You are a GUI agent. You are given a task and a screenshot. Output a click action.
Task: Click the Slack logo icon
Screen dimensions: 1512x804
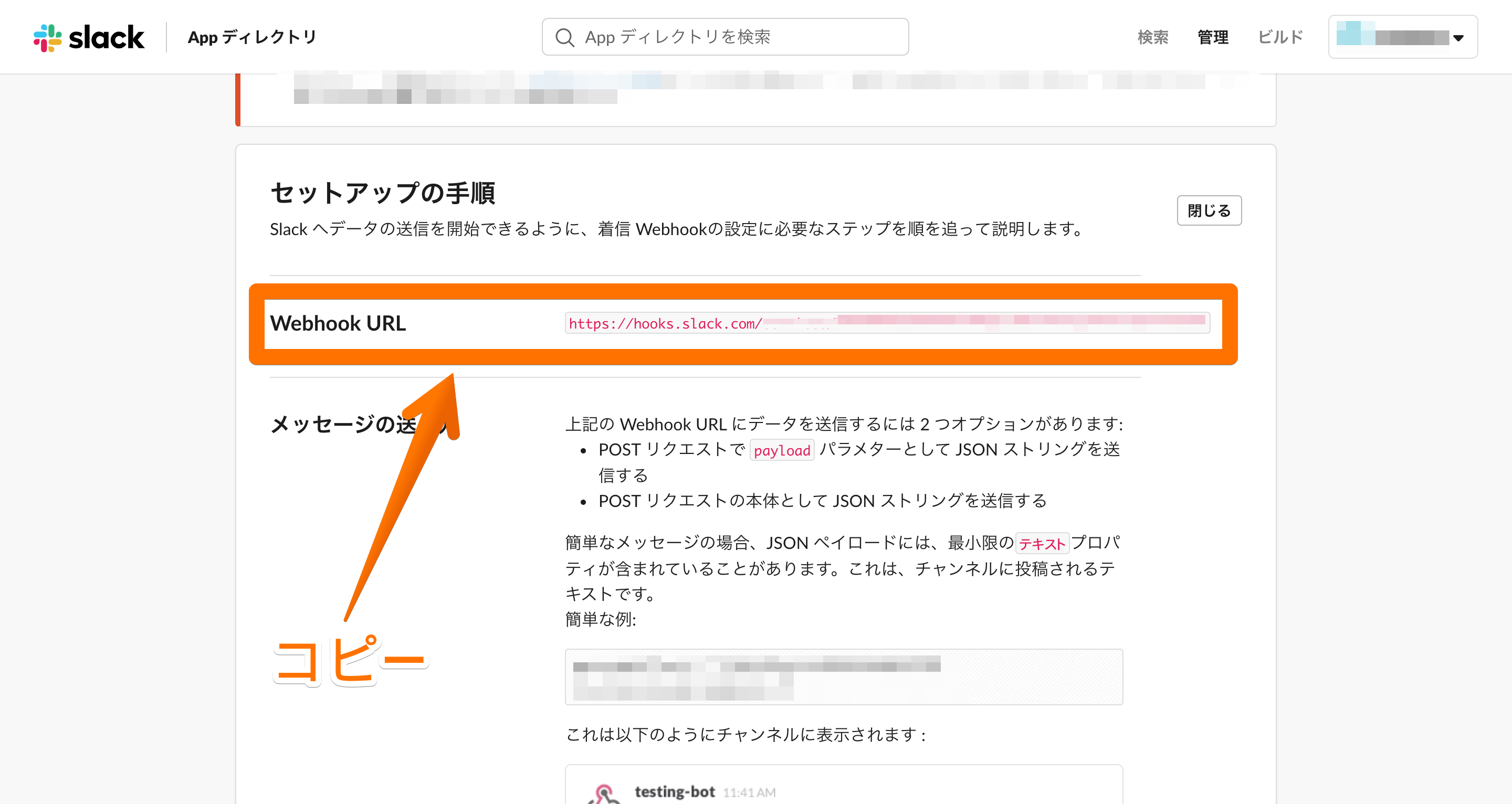[48, 38]
